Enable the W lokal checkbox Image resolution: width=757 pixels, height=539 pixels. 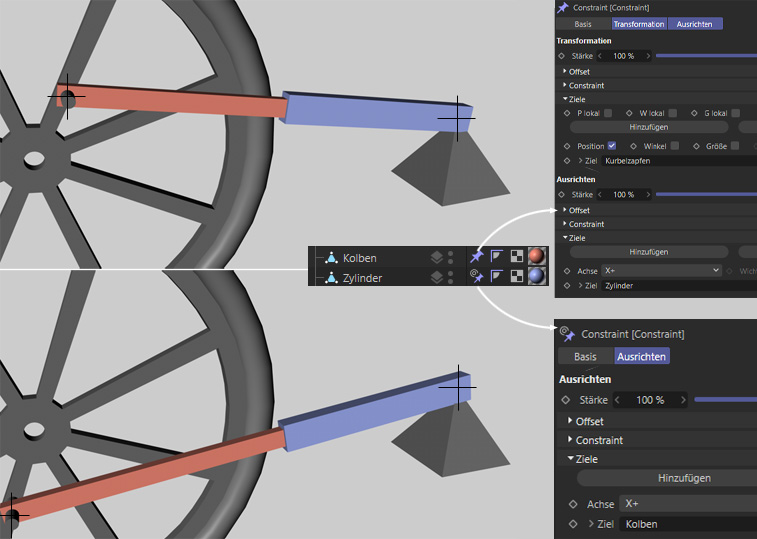pos(673,113)
